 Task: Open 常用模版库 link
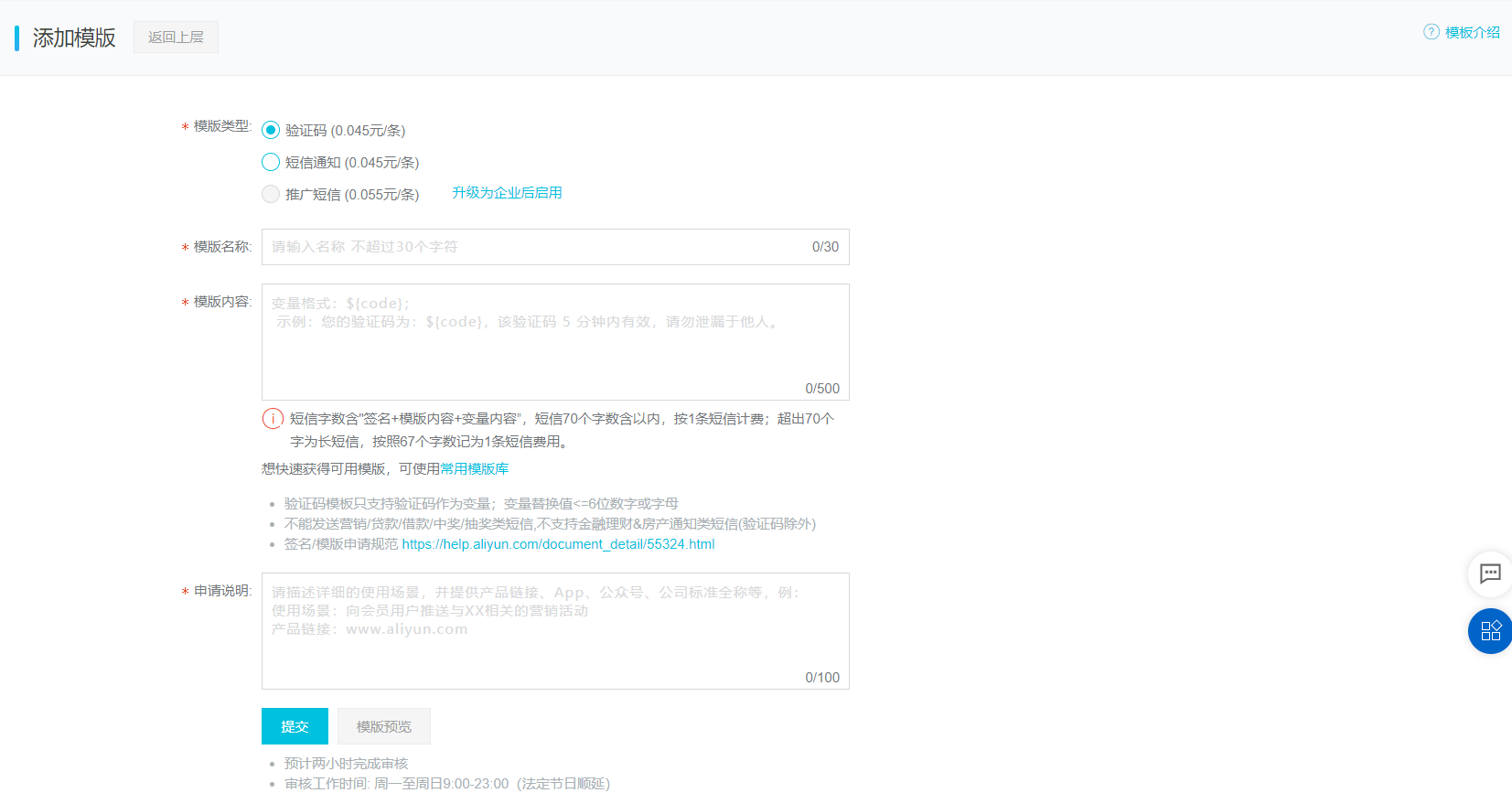tap(474, 469)
